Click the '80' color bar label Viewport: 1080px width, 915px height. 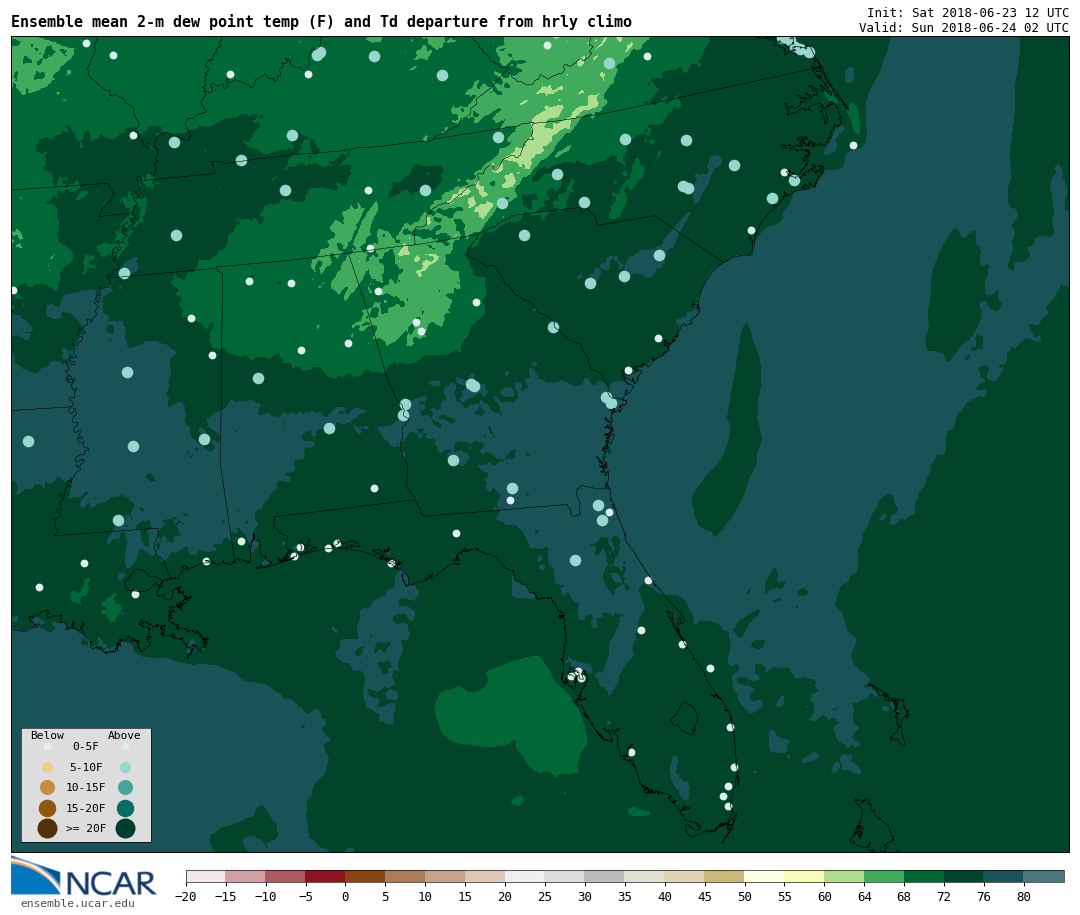click(1024, 896)
